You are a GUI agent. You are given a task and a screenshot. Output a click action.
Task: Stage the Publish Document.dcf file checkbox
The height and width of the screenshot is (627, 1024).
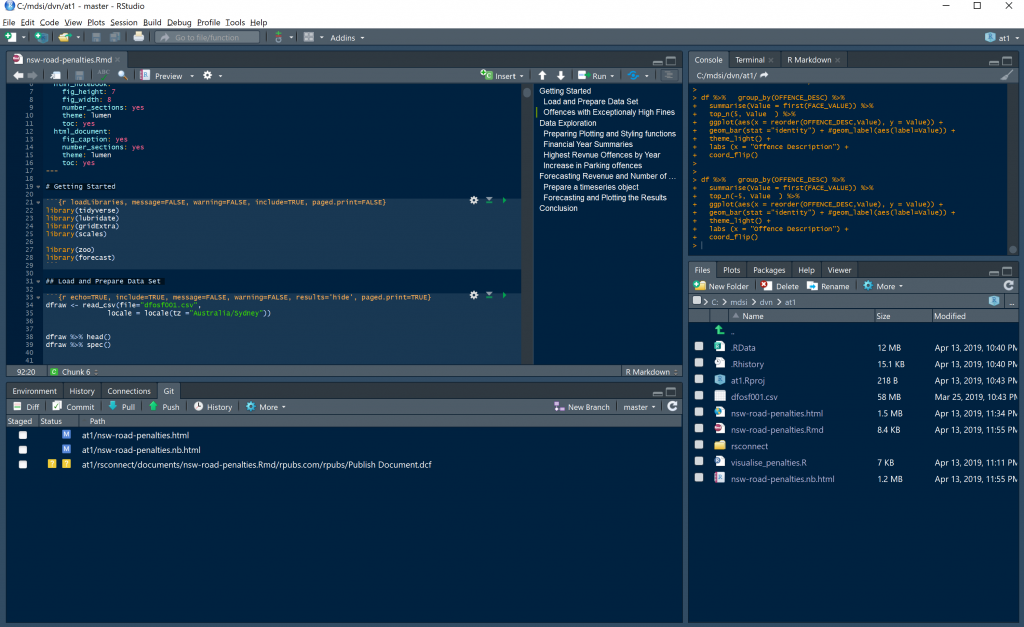click(x=23, y=465)
